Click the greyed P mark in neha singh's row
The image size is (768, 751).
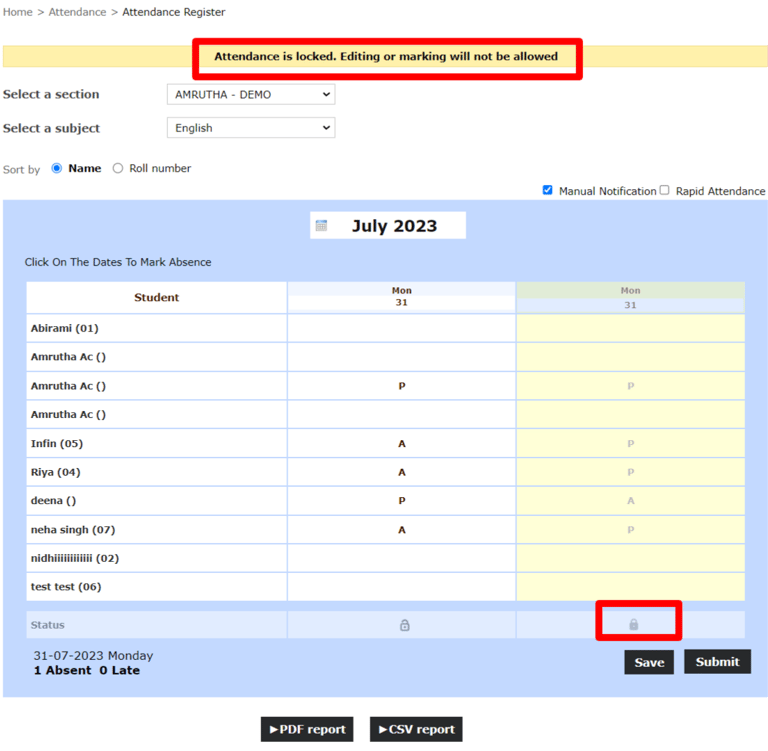pos(630,530)
